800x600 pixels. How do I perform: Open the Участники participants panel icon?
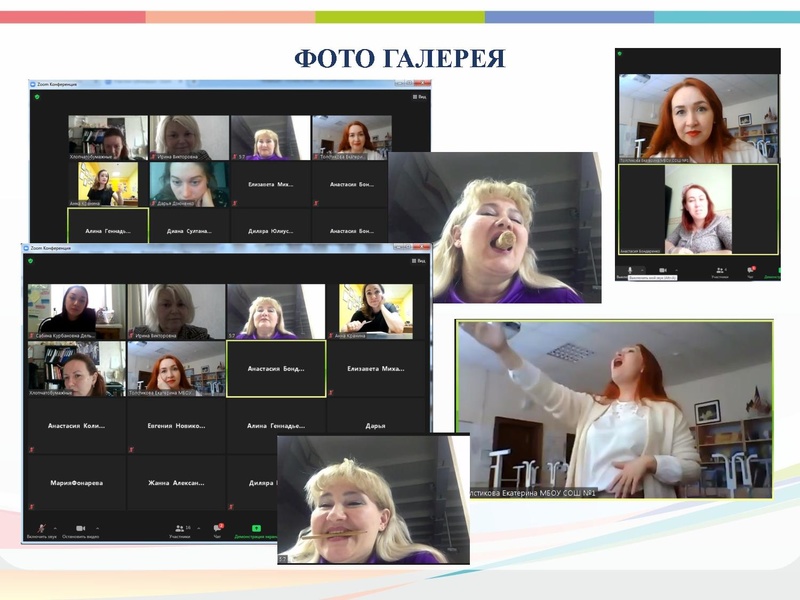179,526
